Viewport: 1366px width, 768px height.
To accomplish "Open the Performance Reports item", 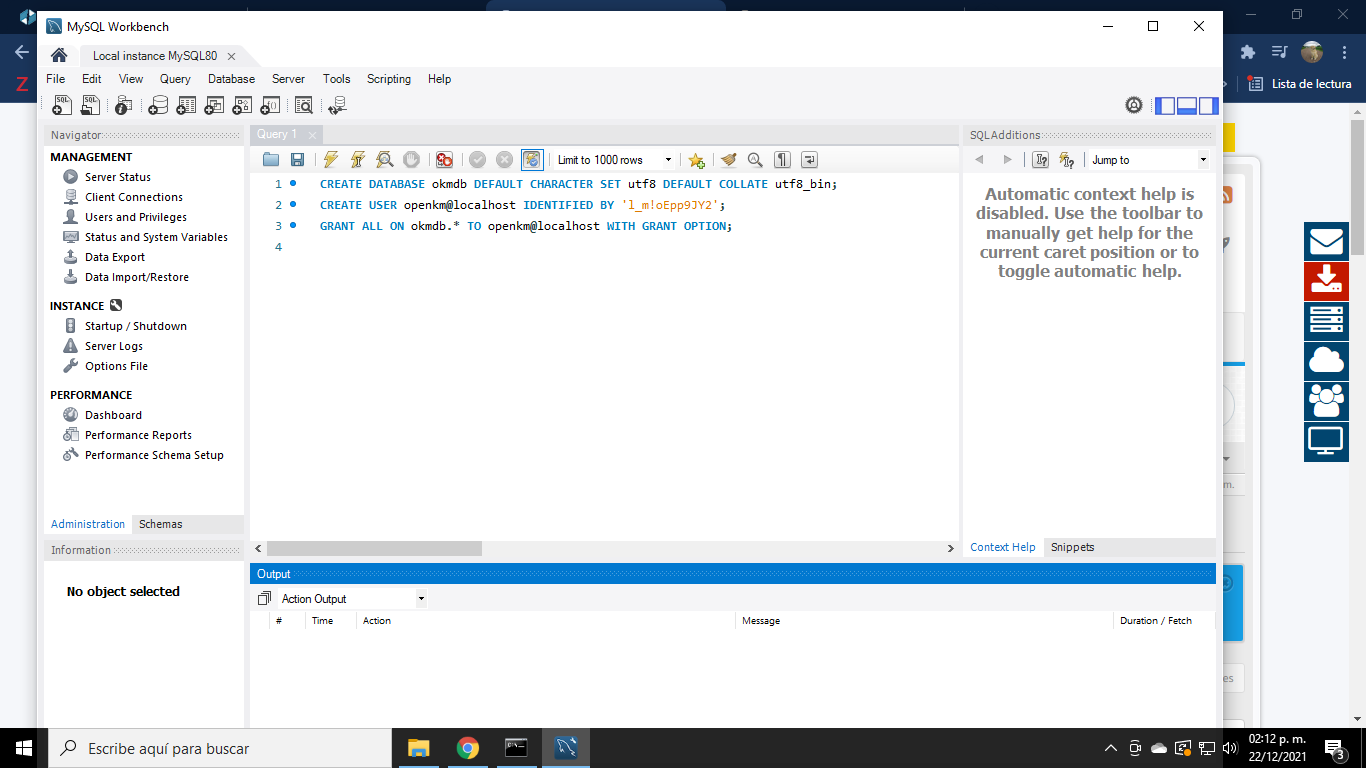I will pyautogui.click(x=138, y=435).
